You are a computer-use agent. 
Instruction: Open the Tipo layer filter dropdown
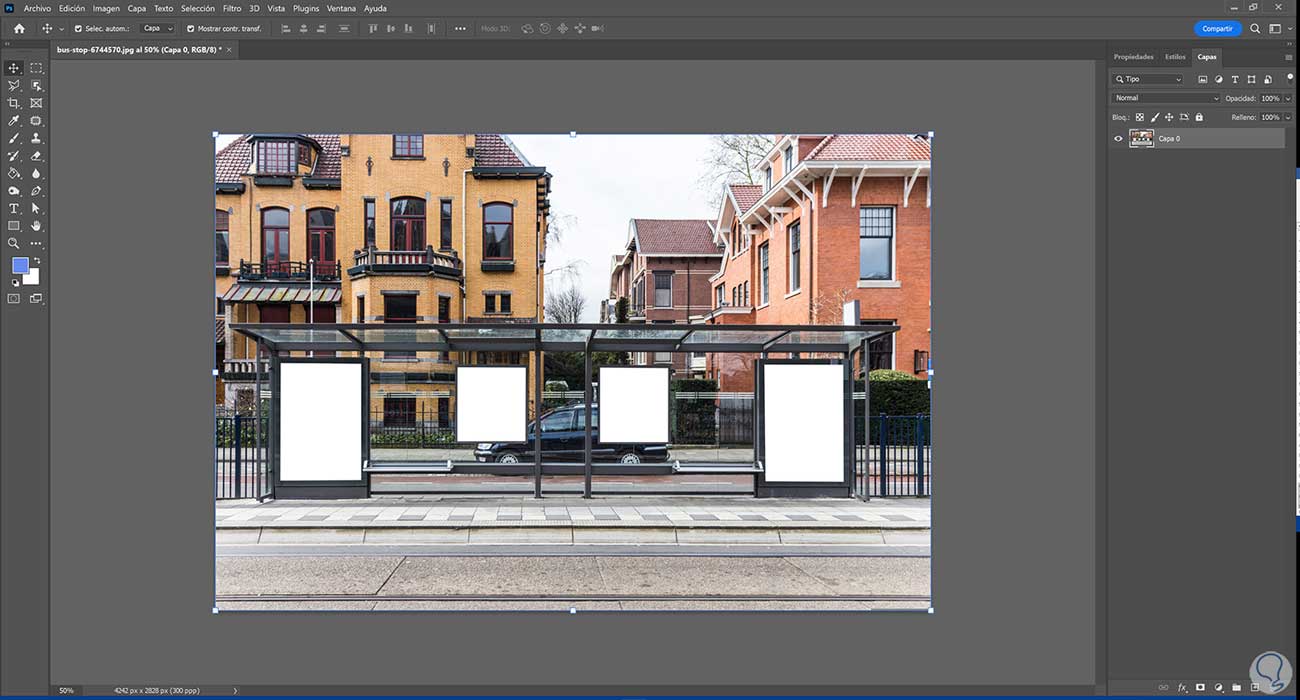[x=1148, y=79]
